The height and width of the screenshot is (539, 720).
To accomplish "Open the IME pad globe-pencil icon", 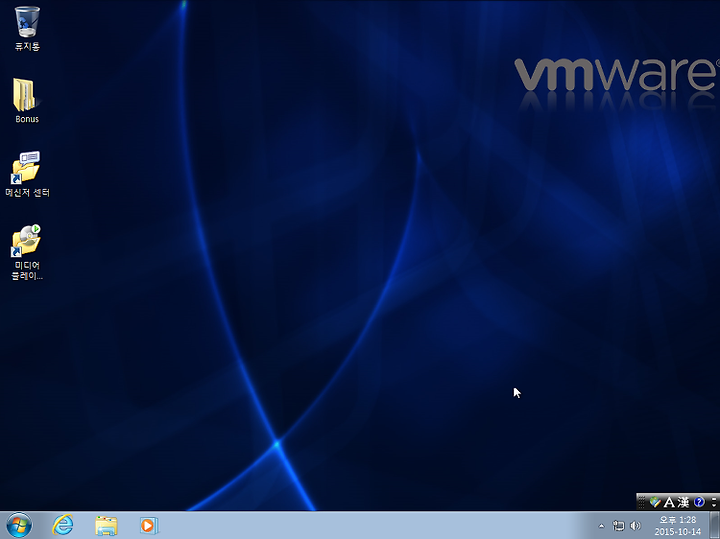I will coord(655,502).
